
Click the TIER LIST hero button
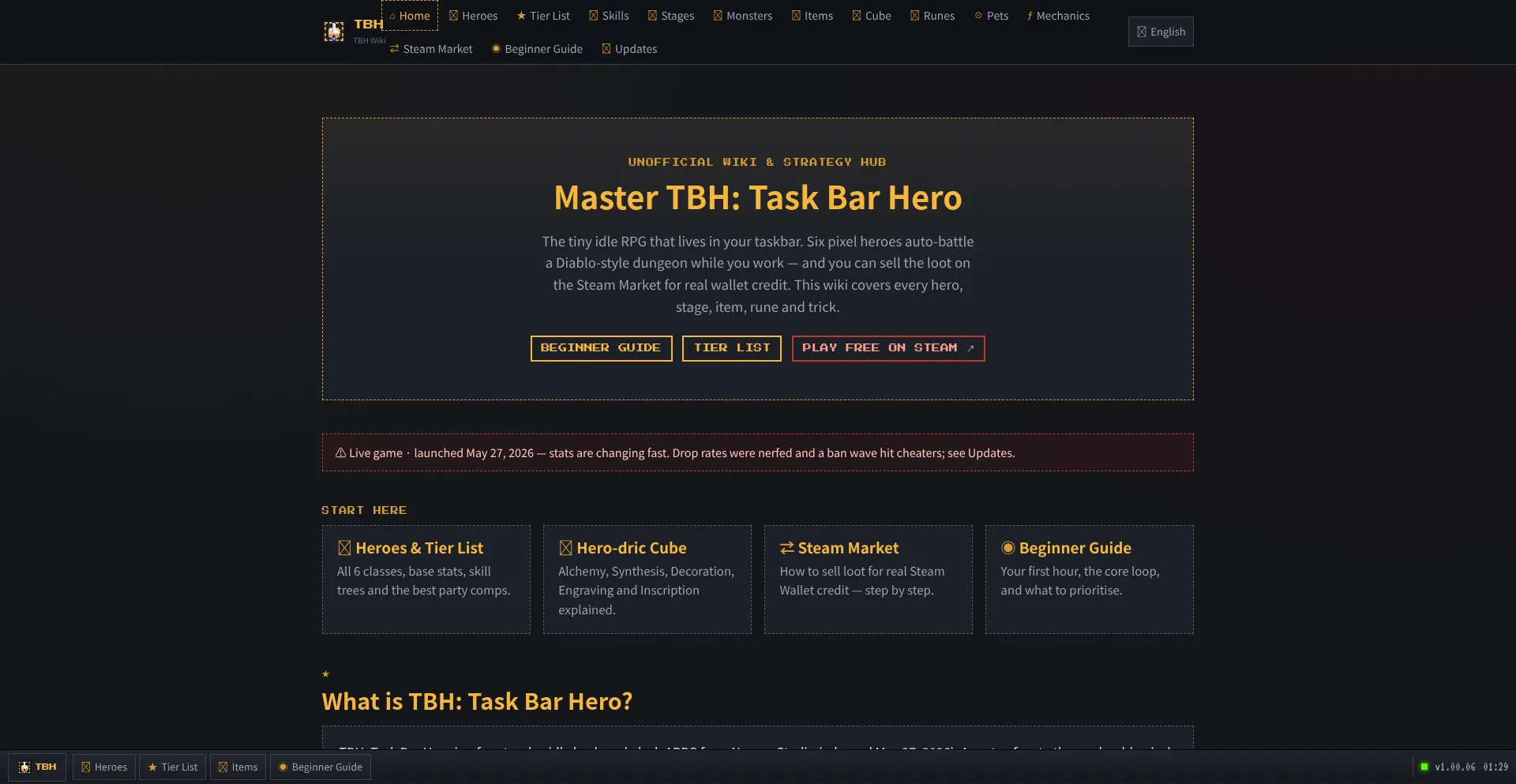tap(732, 348)
